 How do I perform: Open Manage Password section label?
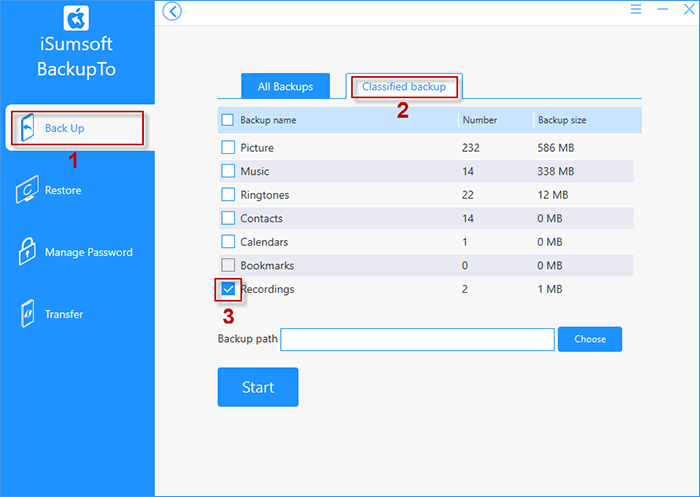(88, 252)
